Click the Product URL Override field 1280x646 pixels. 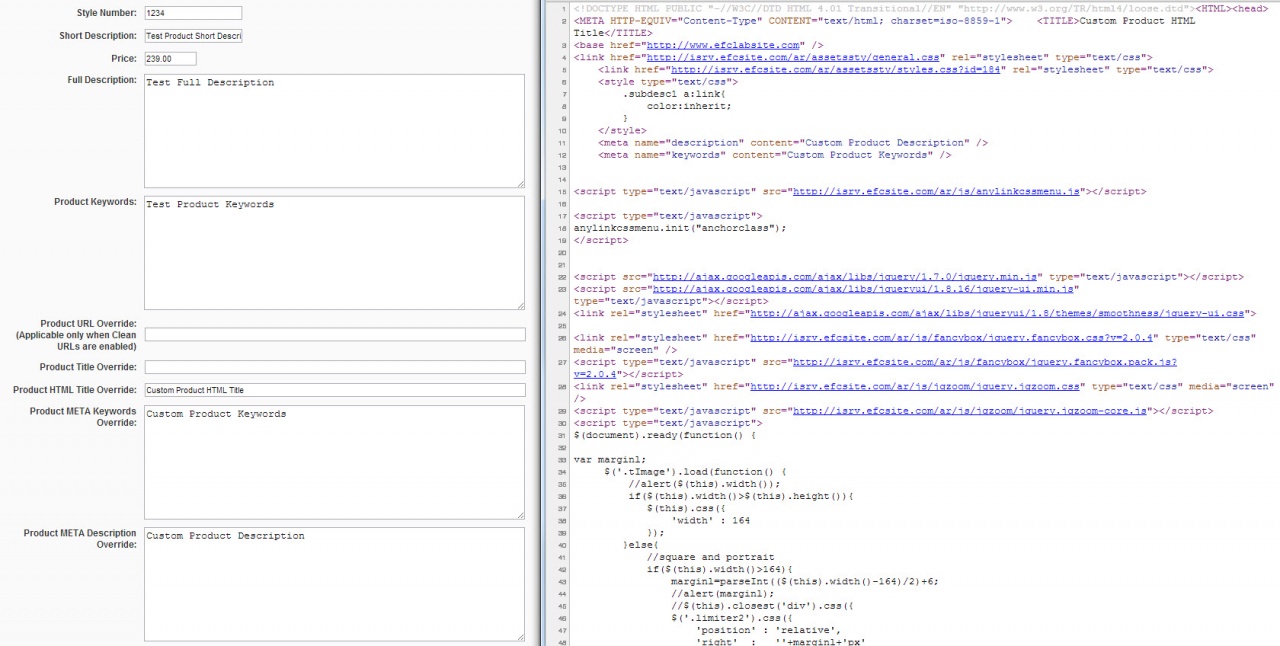coord(335,335)
